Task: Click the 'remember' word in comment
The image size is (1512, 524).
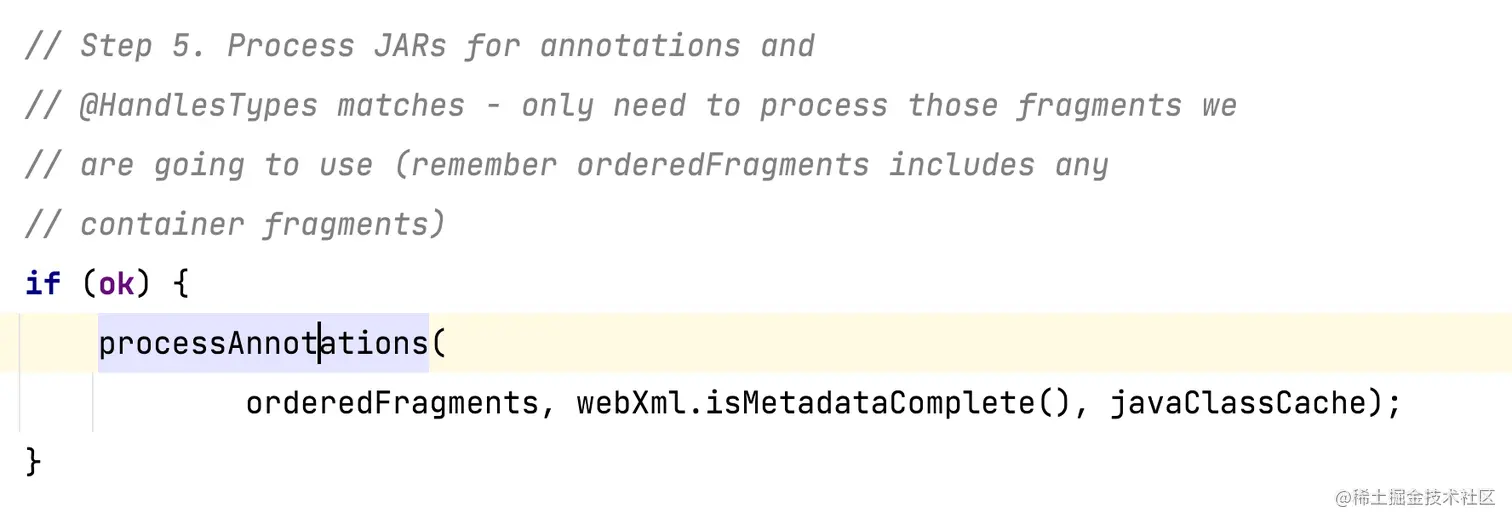Action: tap(484, 165)
